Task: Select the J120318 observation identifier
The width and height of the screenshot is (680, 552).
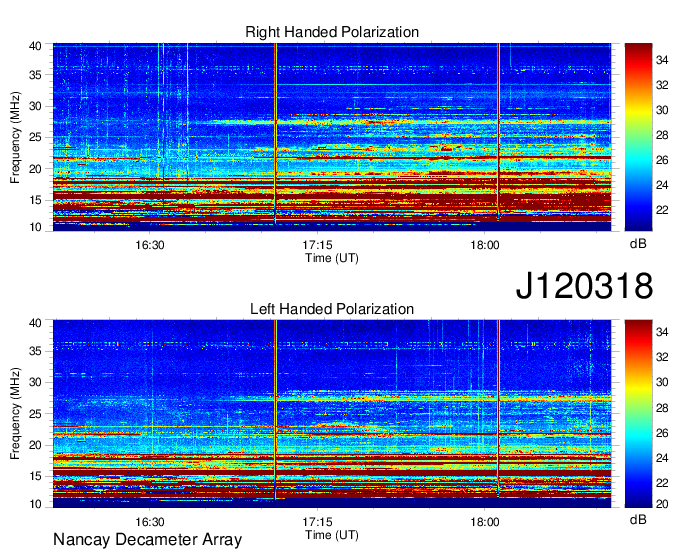Action: point(584,286)
